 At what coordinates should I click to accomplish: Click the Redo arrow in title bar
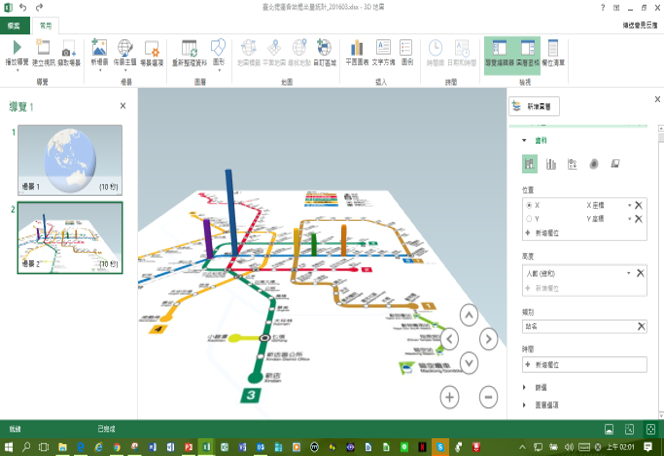[x=39, y=7]
